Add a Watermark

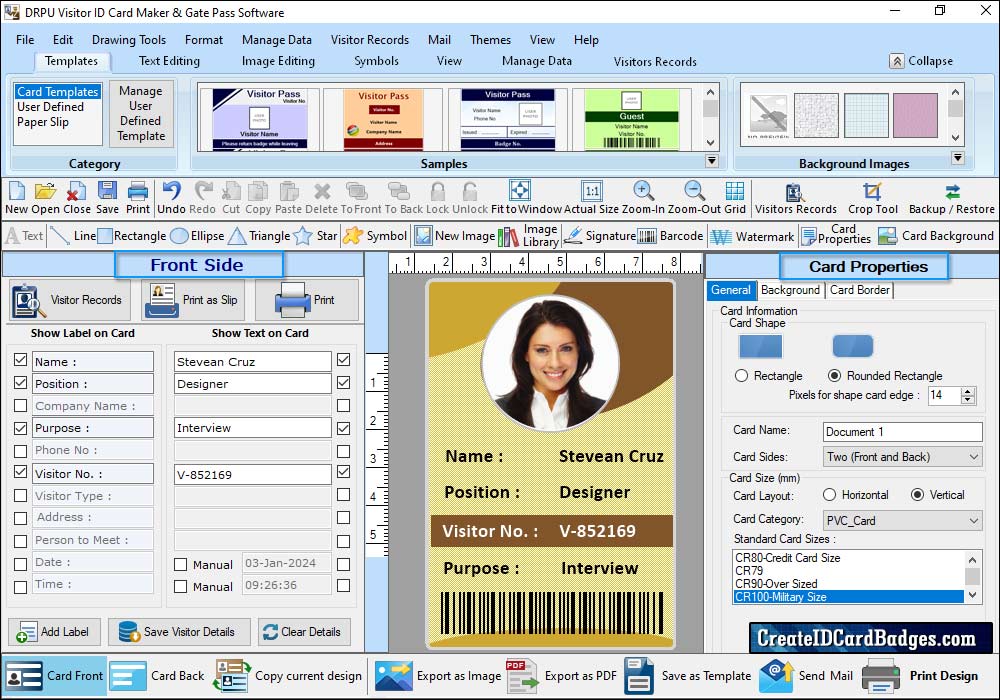click(x=752, y=237)
